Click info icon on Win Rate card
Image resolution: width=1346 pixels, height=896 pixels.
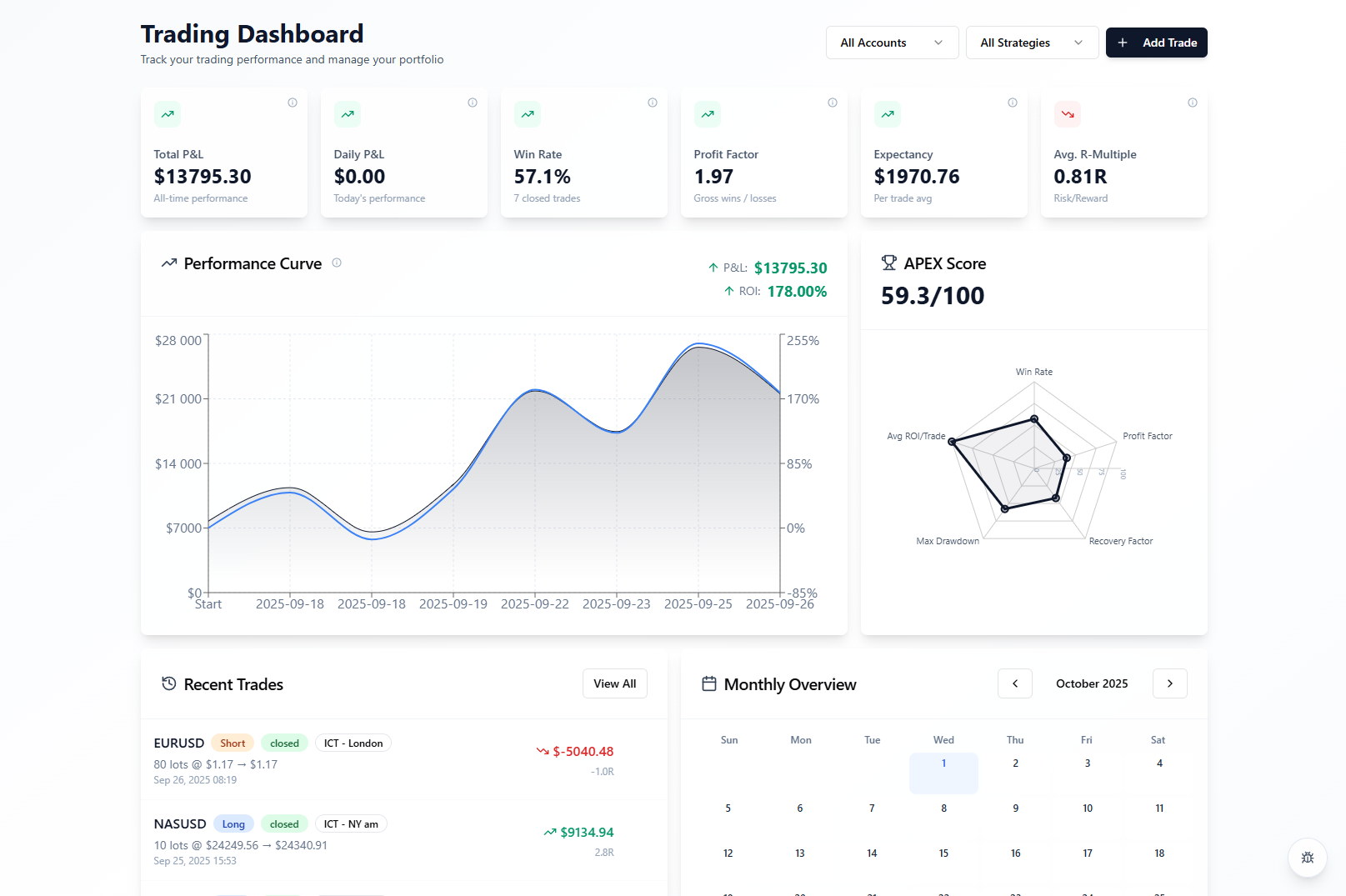653,103
